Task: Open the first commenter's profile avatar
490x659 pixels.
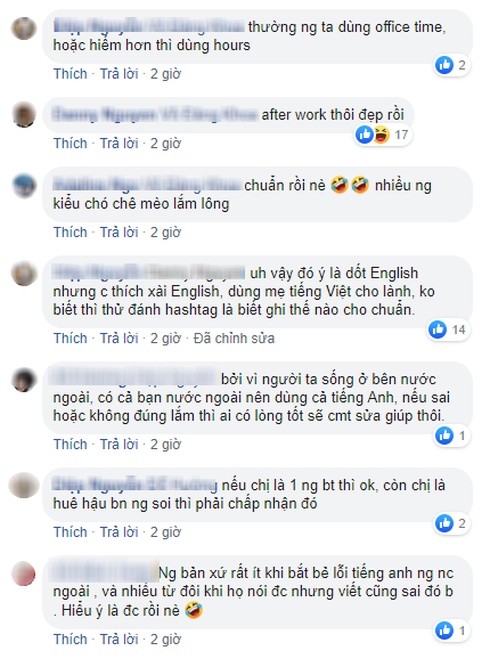Action: 24,29
